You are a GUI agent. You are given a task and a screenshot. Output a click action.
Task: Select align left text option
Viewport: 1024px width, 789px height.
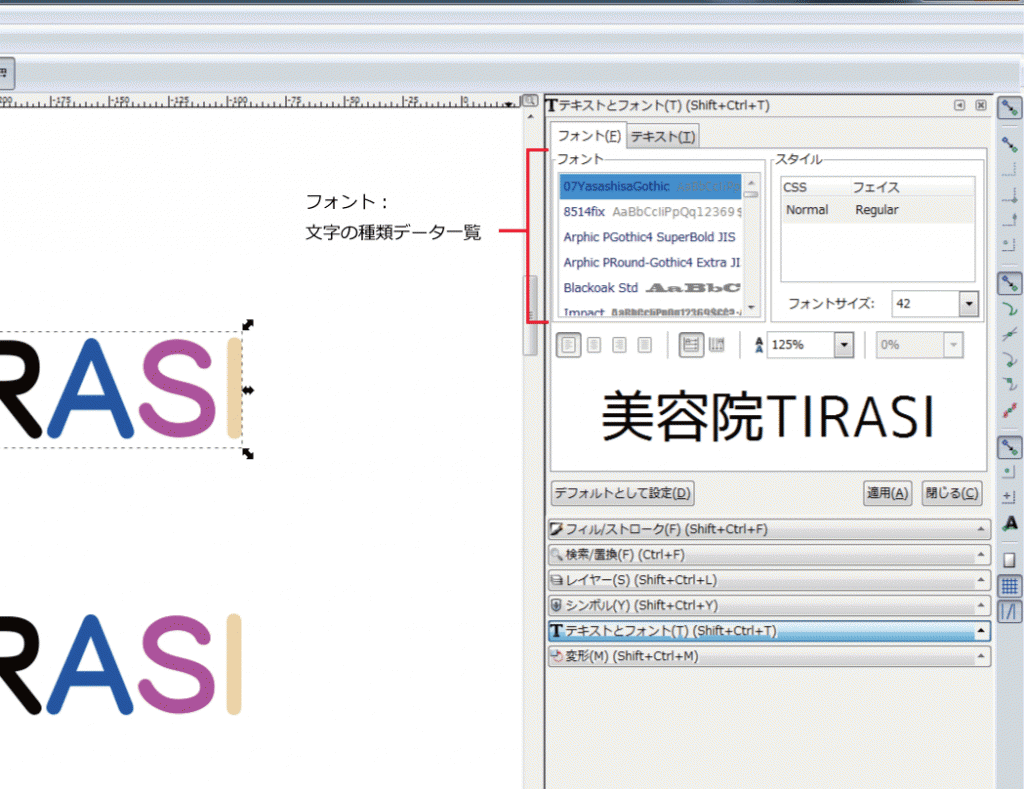[x=569, y=344]
